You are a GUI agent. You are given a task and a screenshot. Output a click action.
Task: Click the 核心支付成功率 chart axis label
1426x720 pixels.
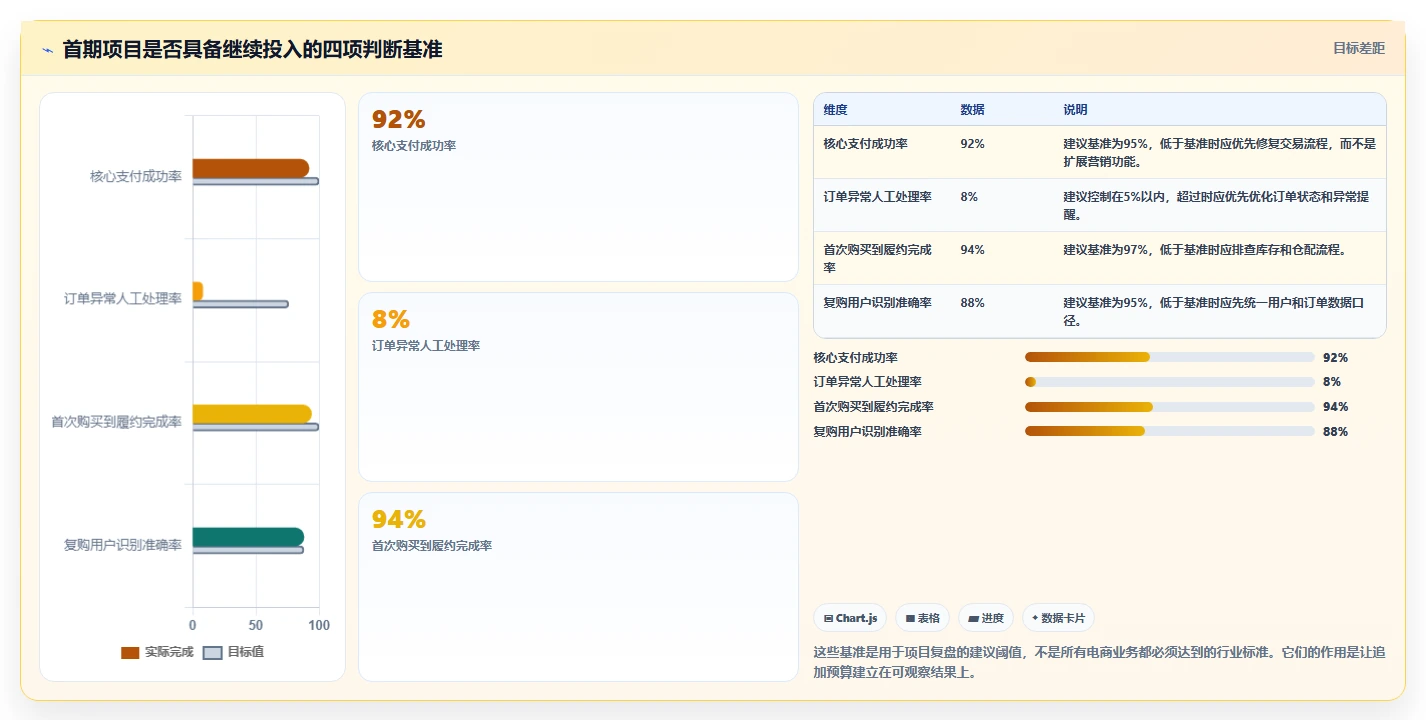tap(136, 176)
